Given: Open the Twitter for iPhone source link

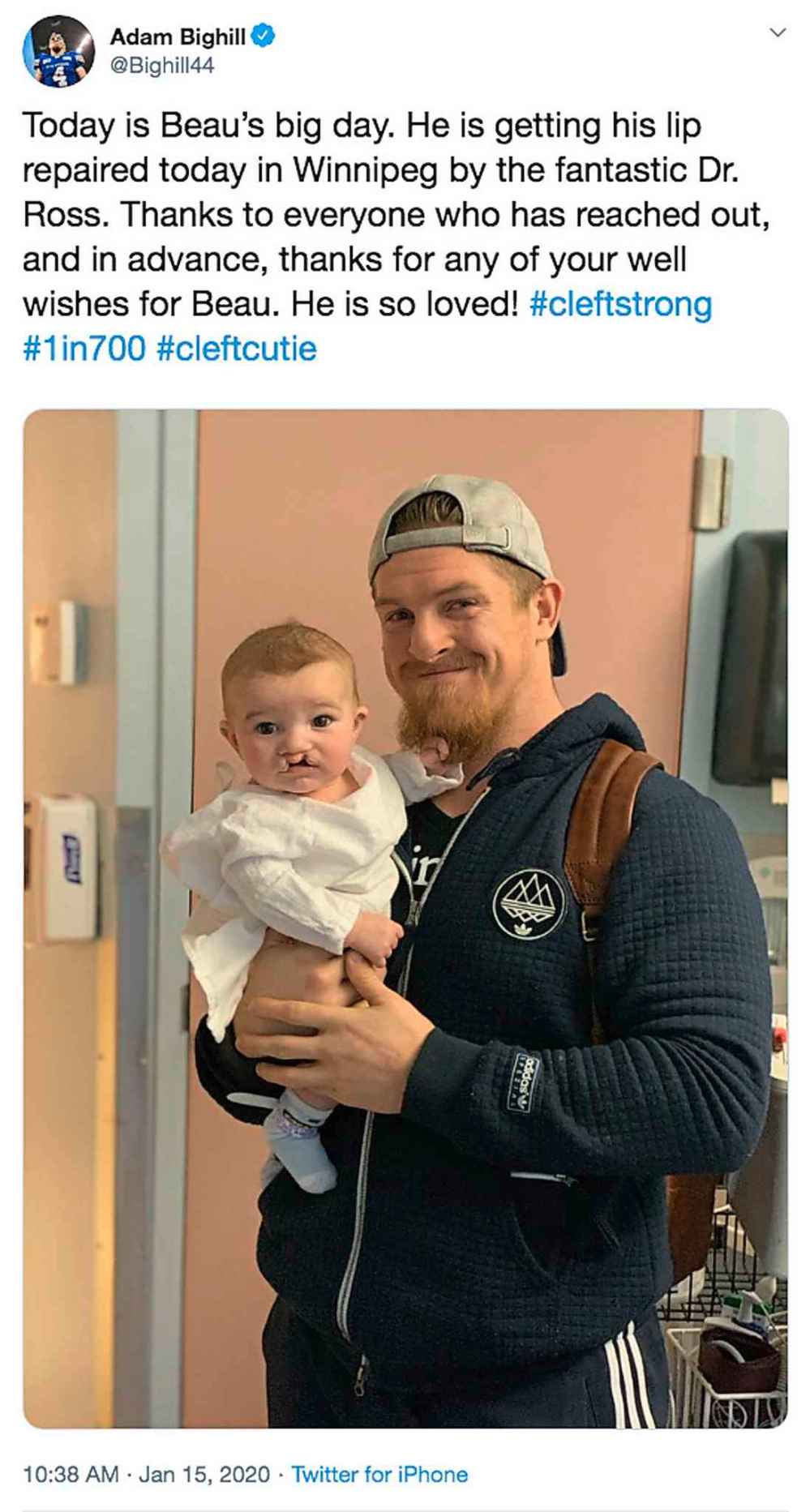Looking at the screenshot, I should coord(379,1473).
